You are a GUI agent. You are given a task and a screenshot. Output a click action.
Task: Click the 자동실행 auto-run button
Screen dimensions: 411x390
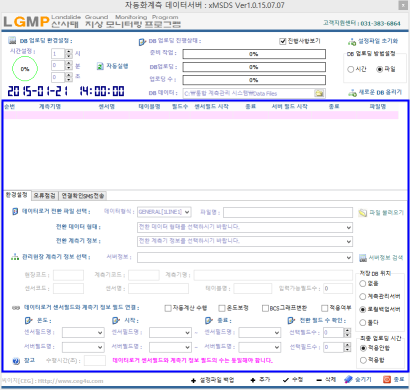pyautogui.click(x=112, y=66)
